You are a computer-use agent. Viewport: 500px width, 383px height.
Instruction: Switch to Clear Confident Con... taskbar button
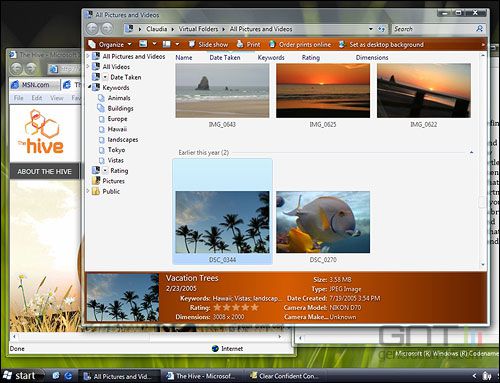[286, 376]
